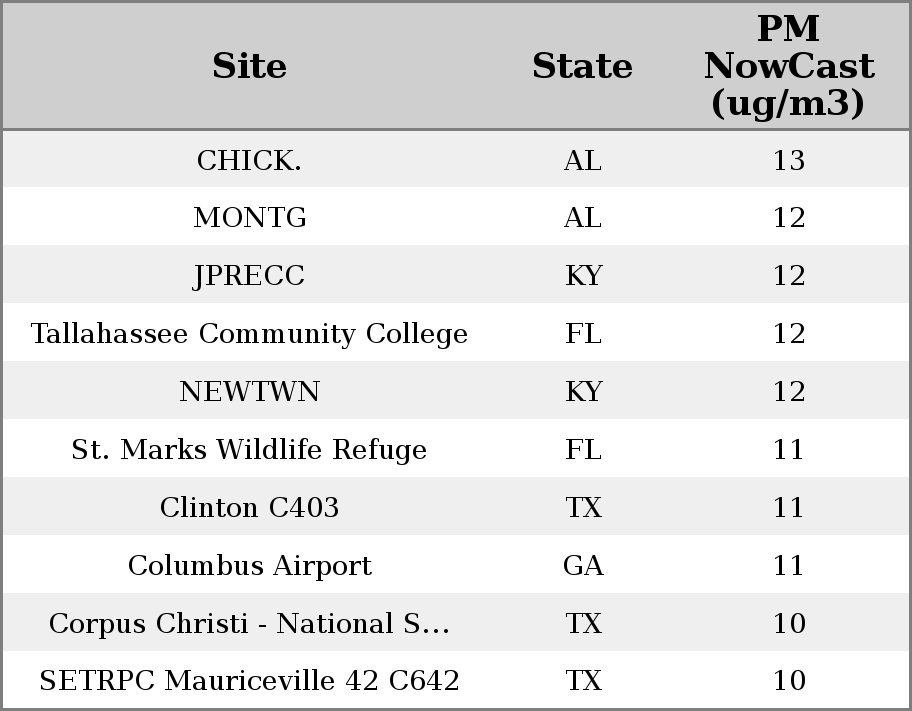Image resolution: width=912 pixels, height=711 pixels.
Task: Click St. Marks Wildlife Refuge row
Action: 249,450
